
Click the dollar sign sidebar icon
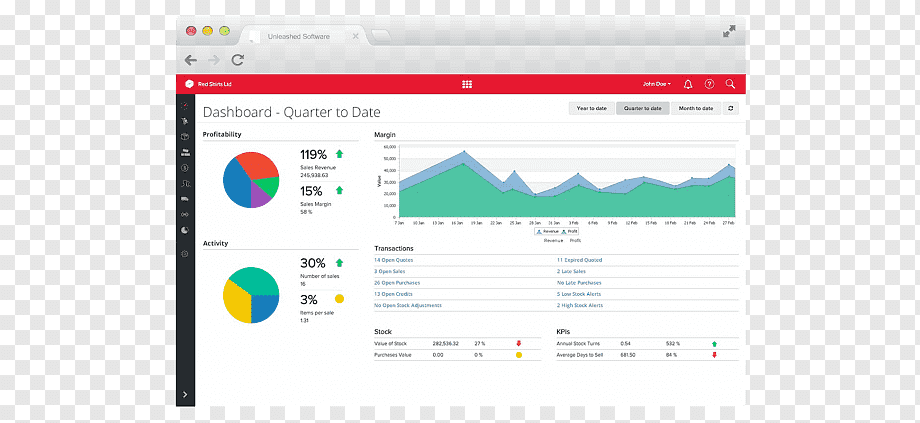coord(185,168)
